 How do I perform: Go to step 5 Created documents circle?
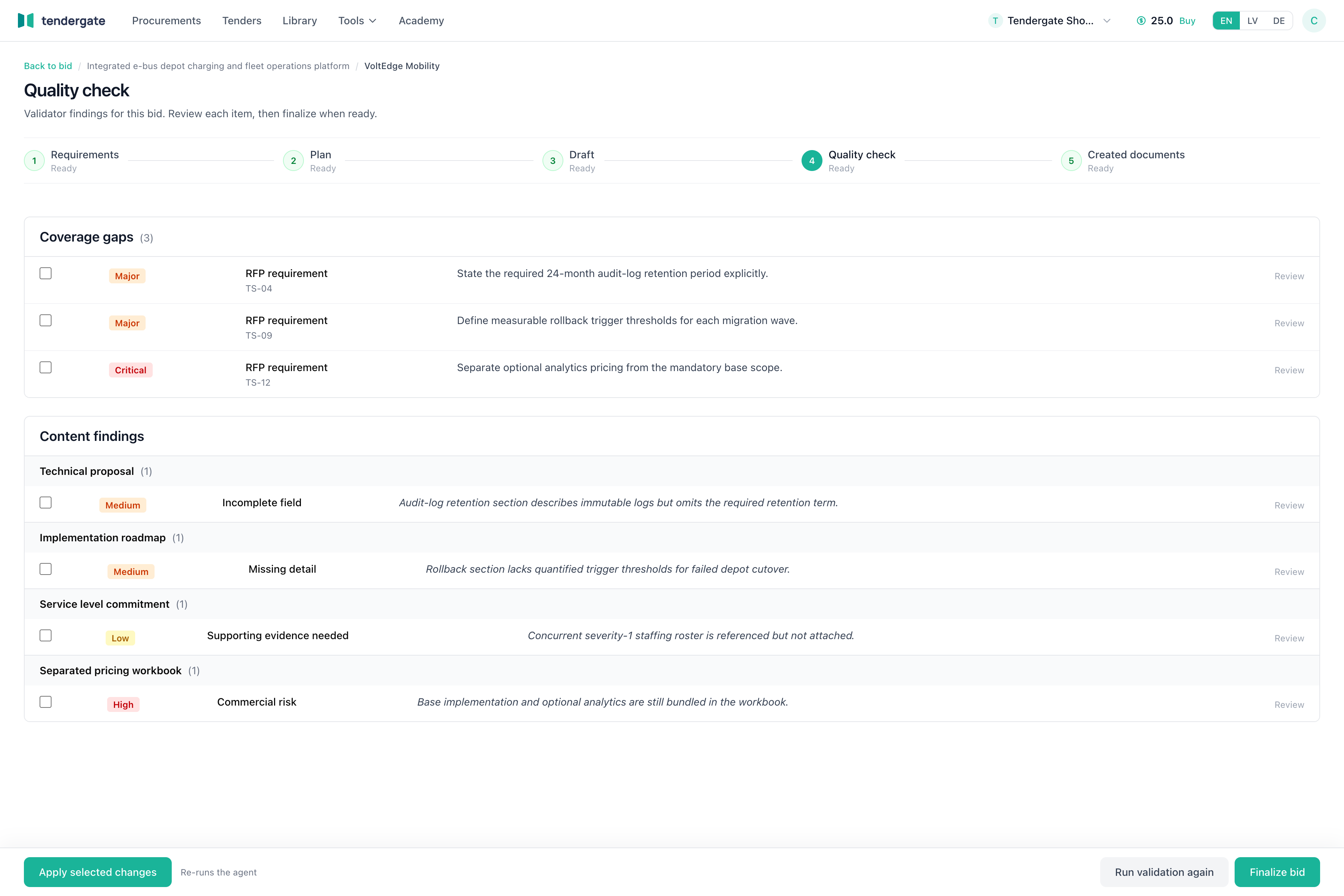[x=1071, y=161]
